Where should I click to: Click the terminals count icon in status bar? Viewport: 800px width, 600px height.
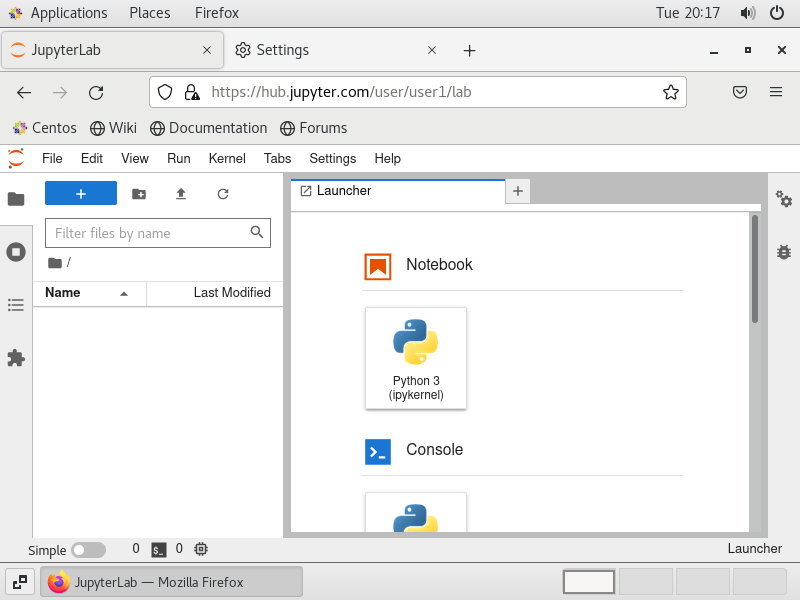click(x=159, y=549)
